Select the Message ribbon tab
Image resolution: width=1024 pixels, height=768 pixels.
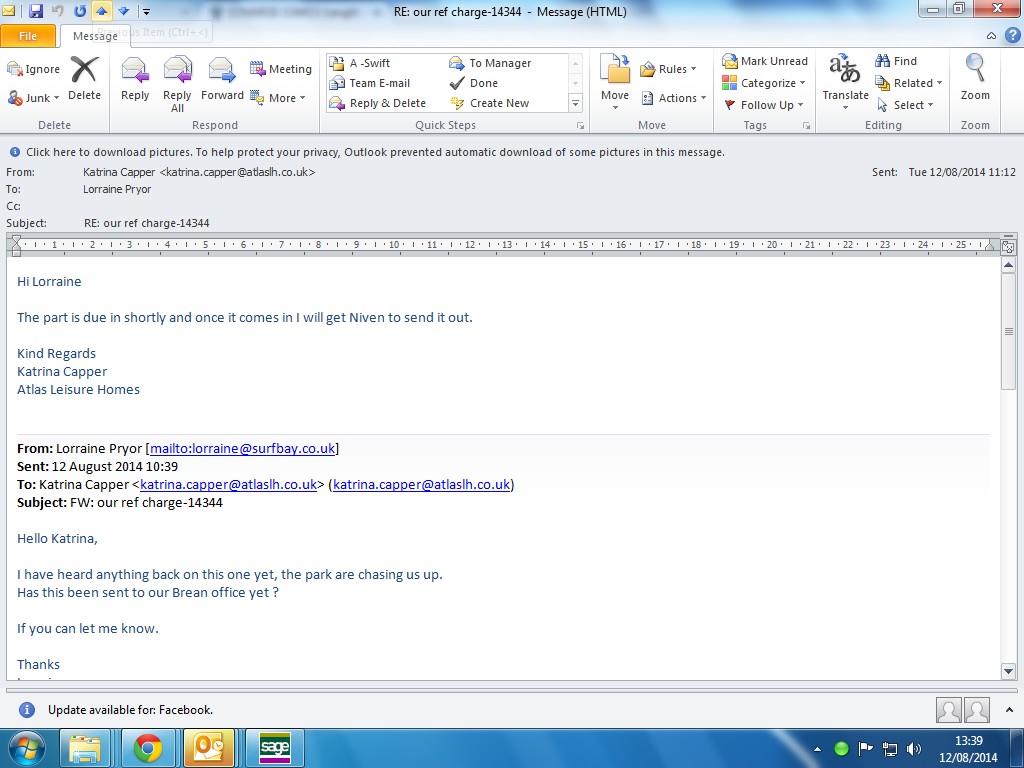click(95, 37)
